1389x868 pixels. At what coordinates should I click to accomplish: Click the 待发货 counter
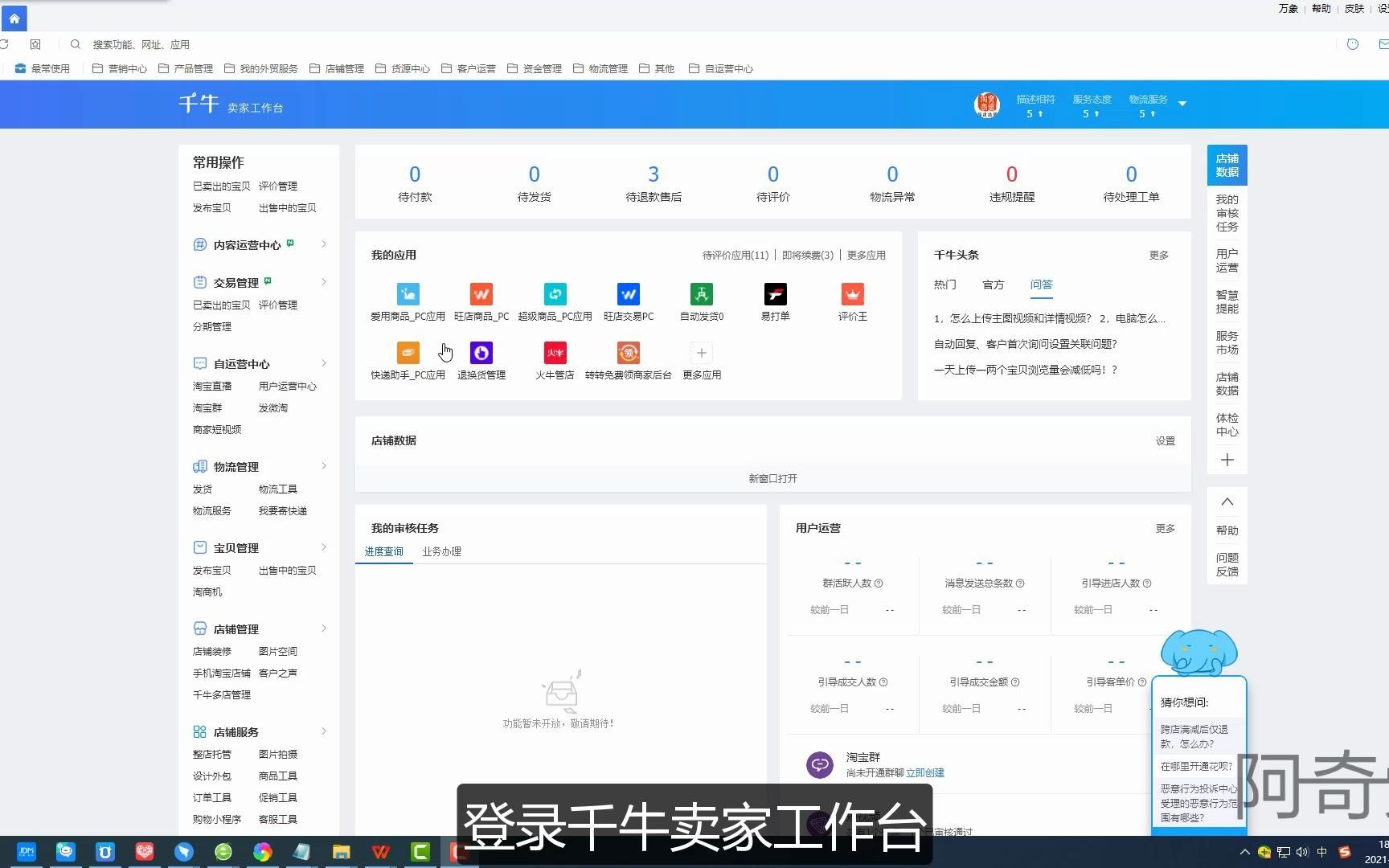coord(535,183)
